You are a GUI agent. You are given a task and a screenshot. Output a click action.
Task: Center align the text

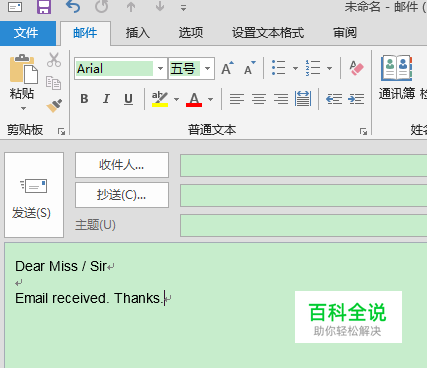259,99
